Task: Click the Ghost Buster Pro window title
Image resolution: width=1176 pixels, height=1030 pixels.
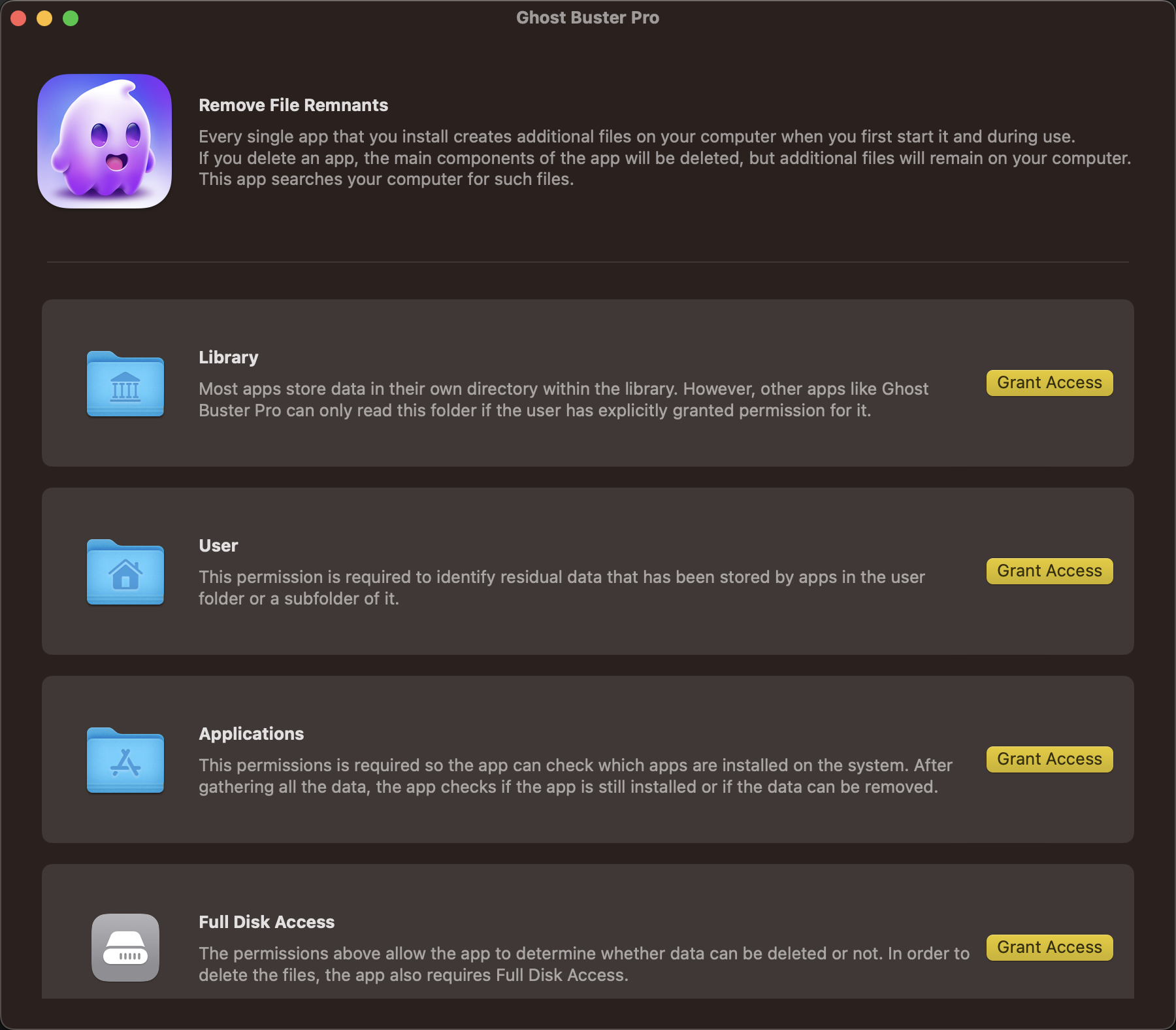Action: coord(587,18)
